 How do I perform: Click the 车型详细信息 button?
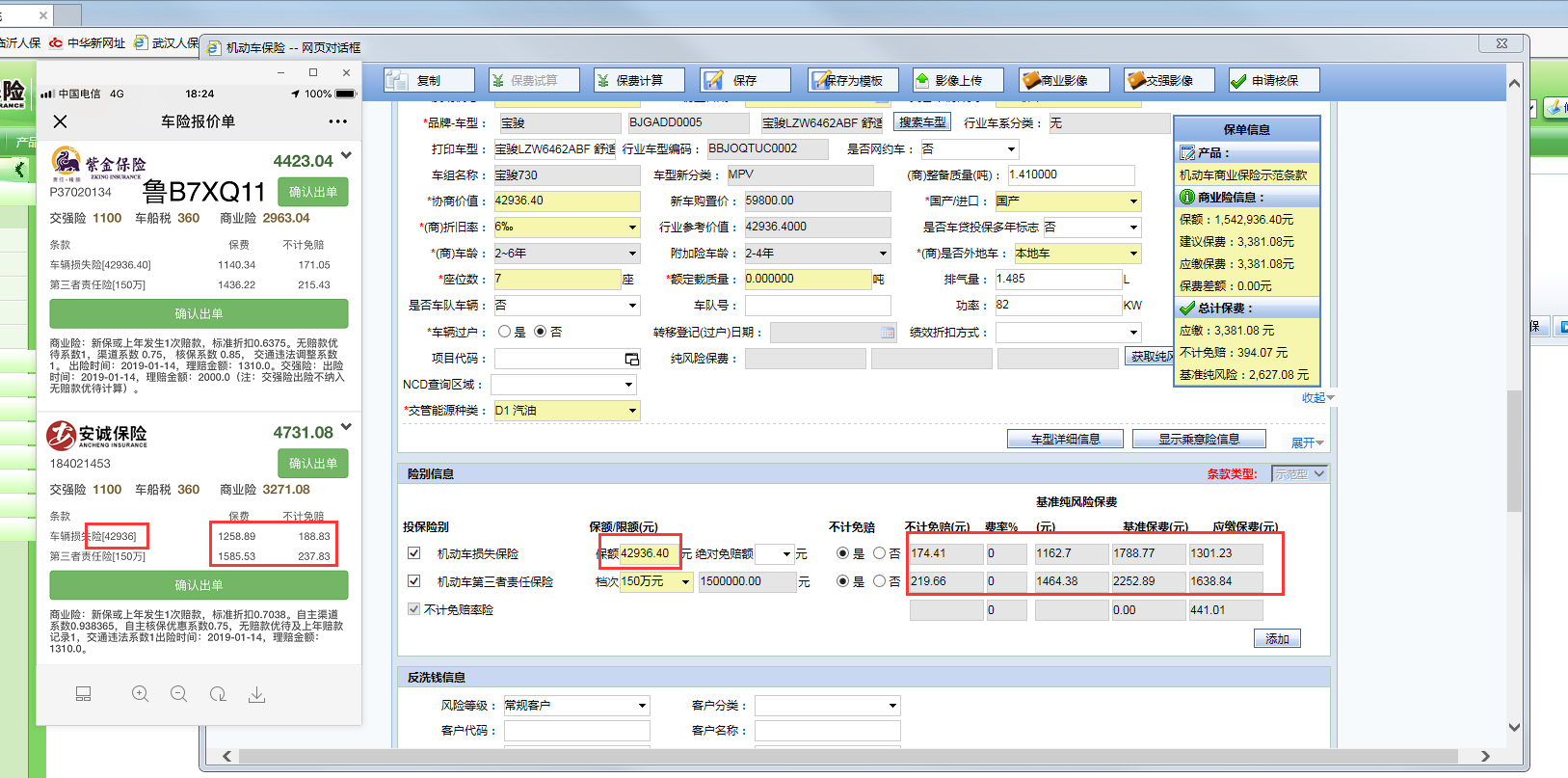point(1065,439)
